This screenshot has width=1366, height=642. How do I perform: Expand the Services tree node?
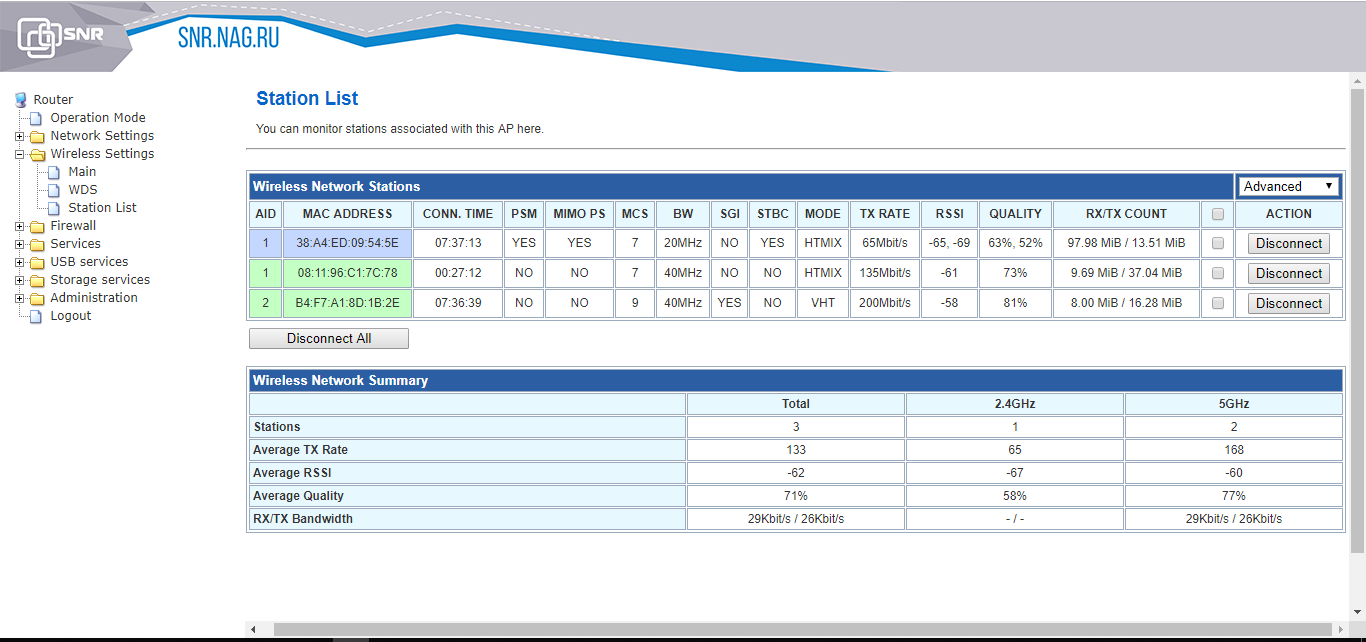pyautogui.click(x=19, y=244)
